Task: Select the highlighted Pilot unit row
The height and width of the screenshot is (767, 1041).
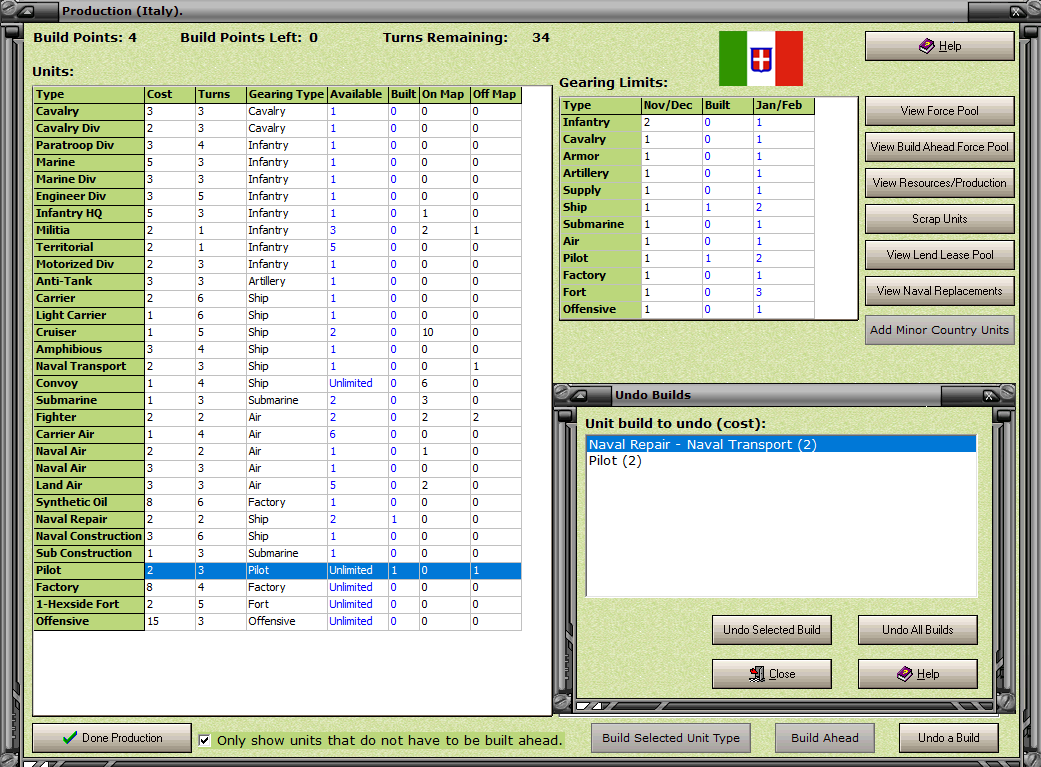Action: click(278, 570)
